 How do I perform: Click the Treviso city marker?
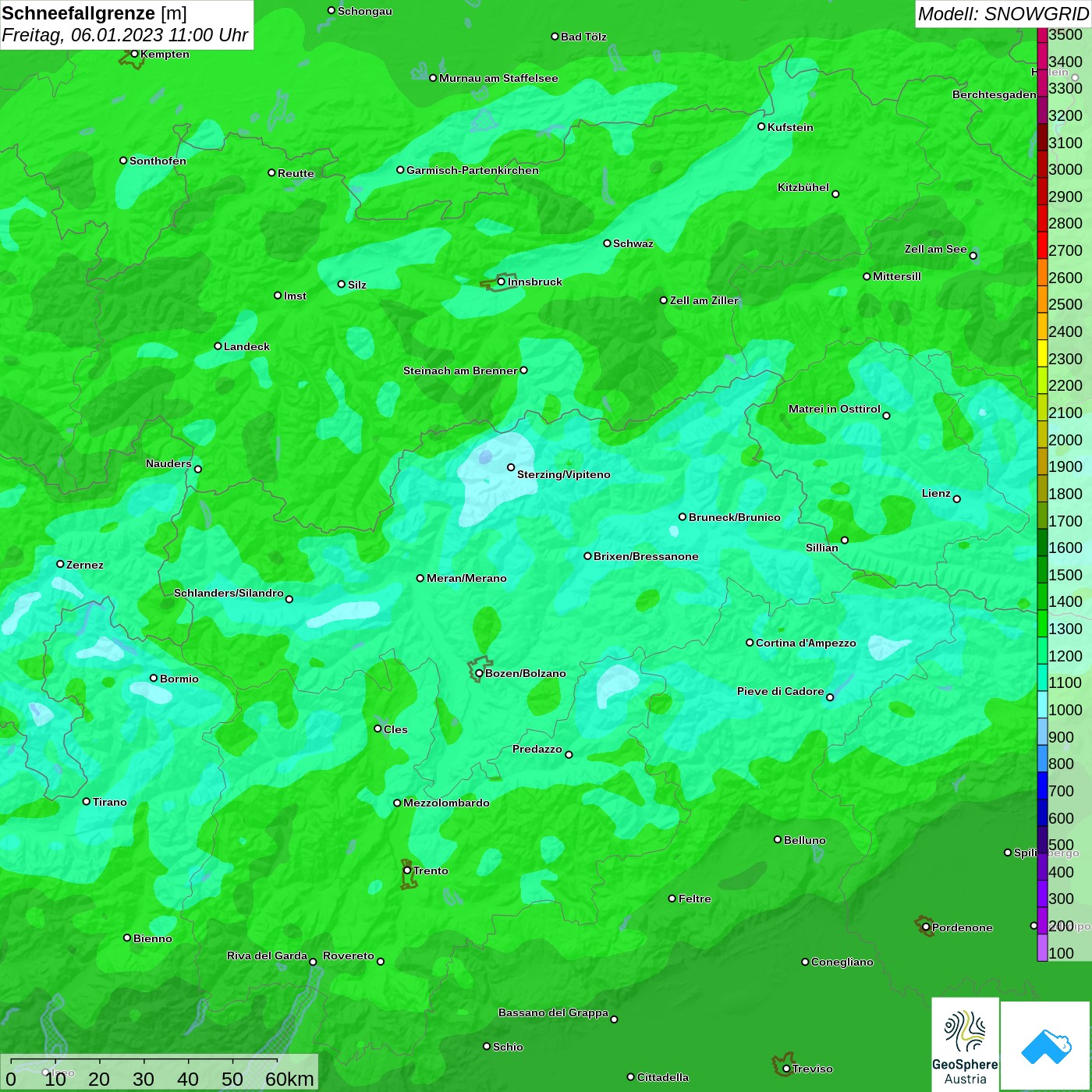pos(786,1069)
